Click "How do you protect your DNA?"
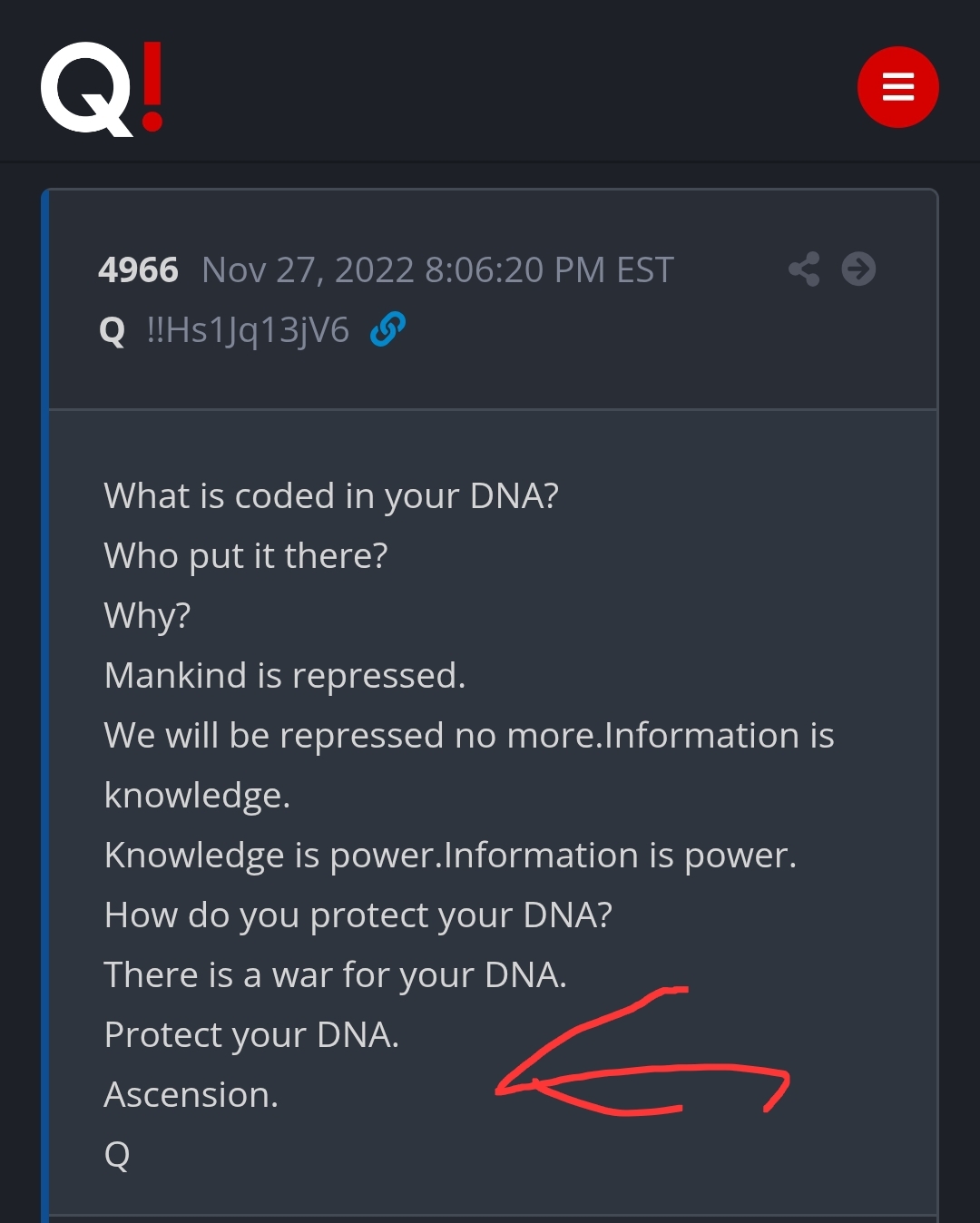This screenshot has width=980, height=1223. click(x=358, y=915)
